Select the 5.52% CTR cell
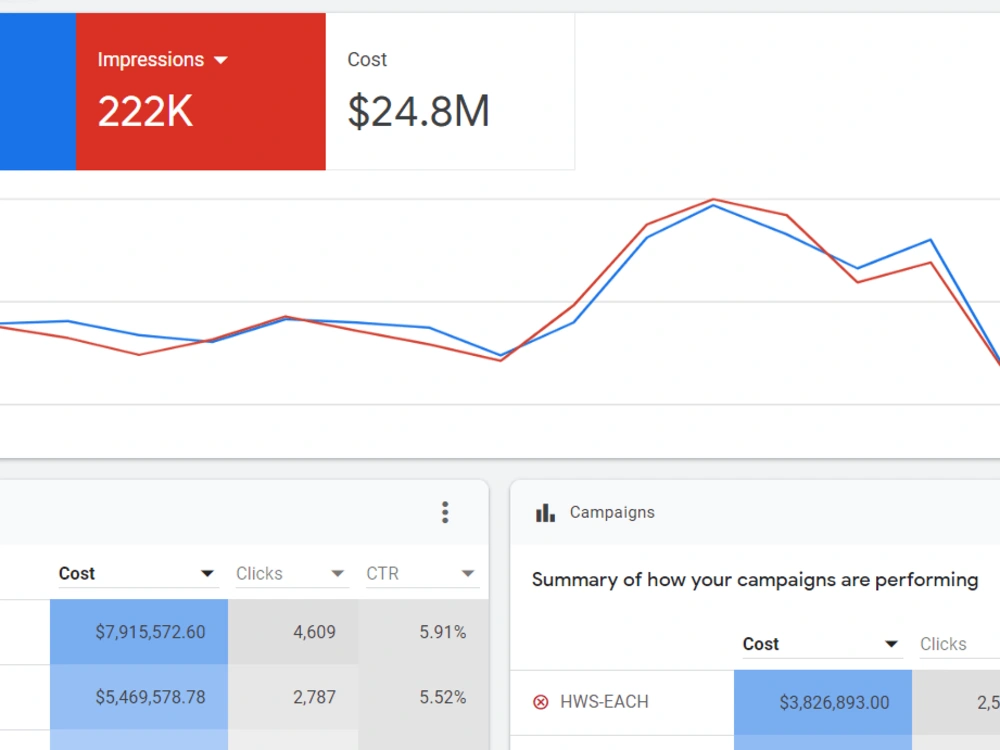Viewport: 1000px width, 750px height. click(x=423, y=697)
